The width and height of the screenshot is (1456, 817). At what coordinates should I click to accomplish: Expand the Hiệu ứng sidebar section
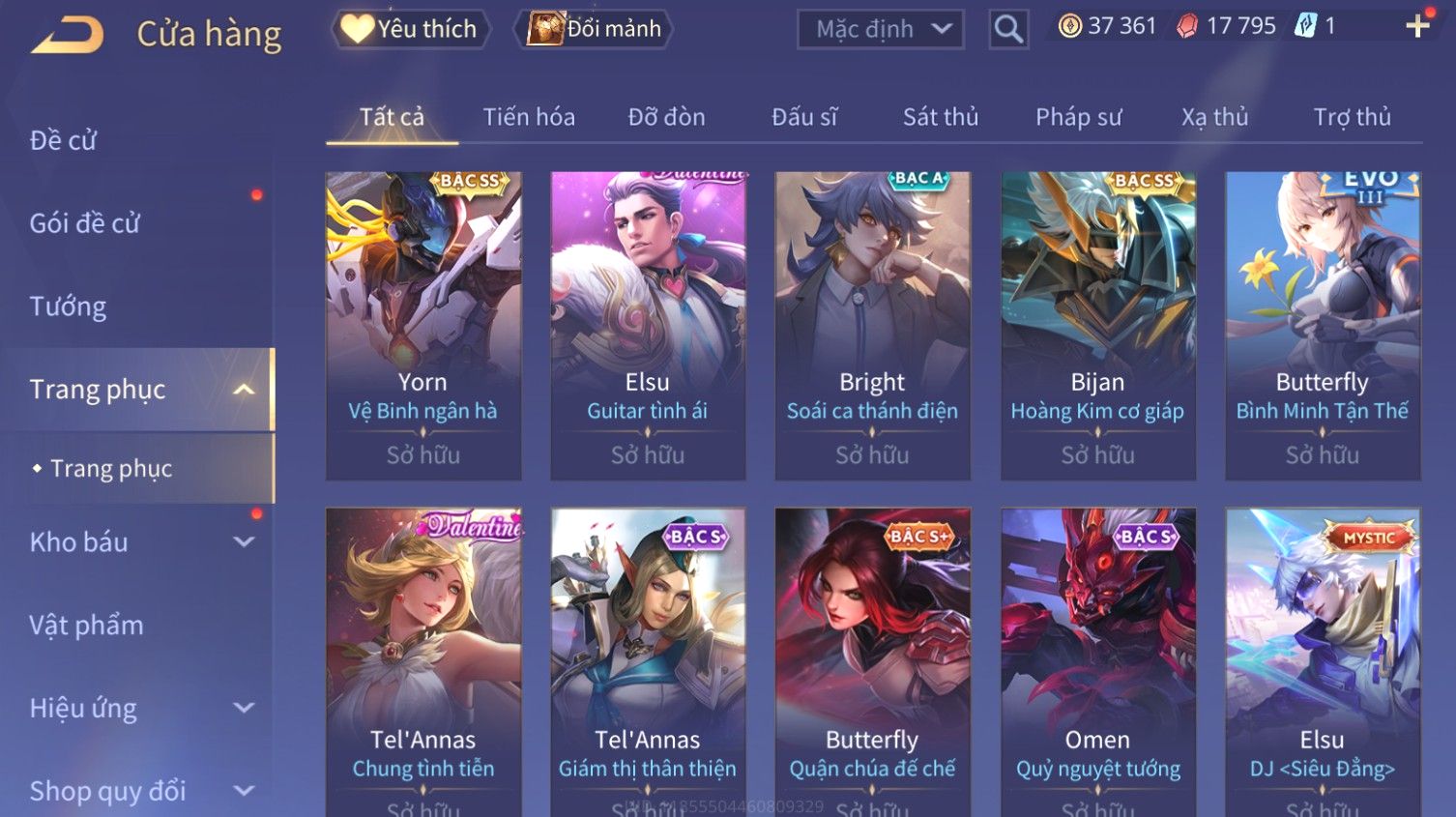tap(244, 709)
